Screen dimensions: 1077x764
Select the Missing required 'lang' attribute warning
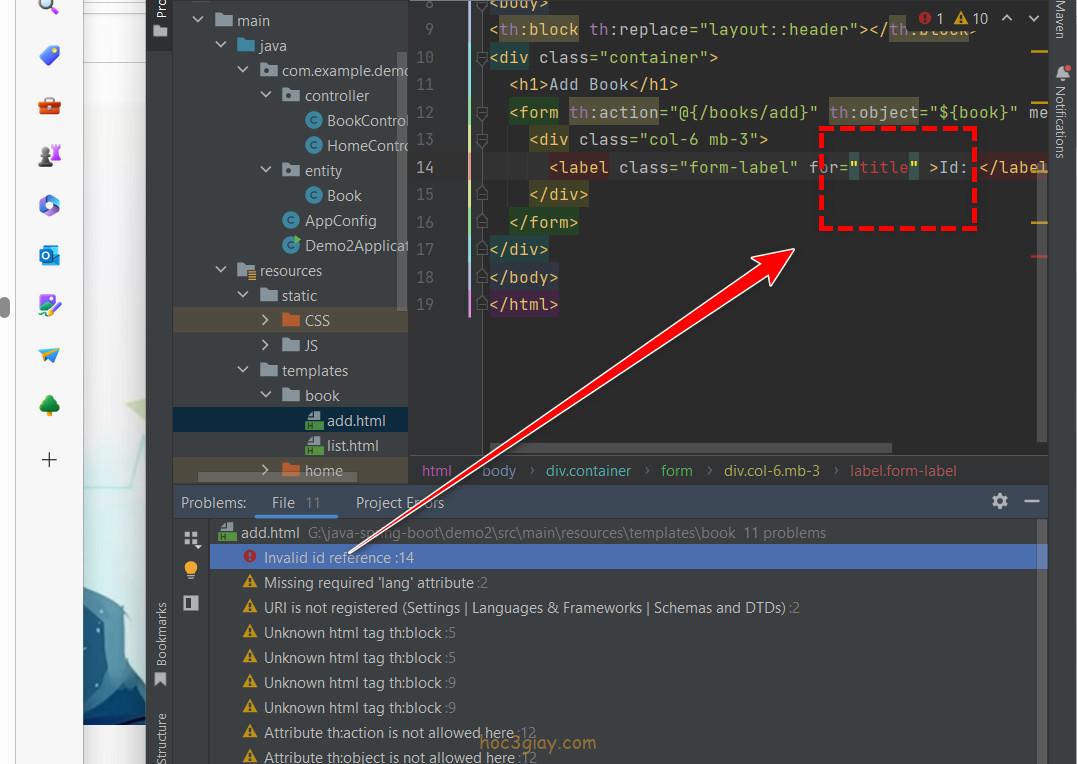pos(368,583)
